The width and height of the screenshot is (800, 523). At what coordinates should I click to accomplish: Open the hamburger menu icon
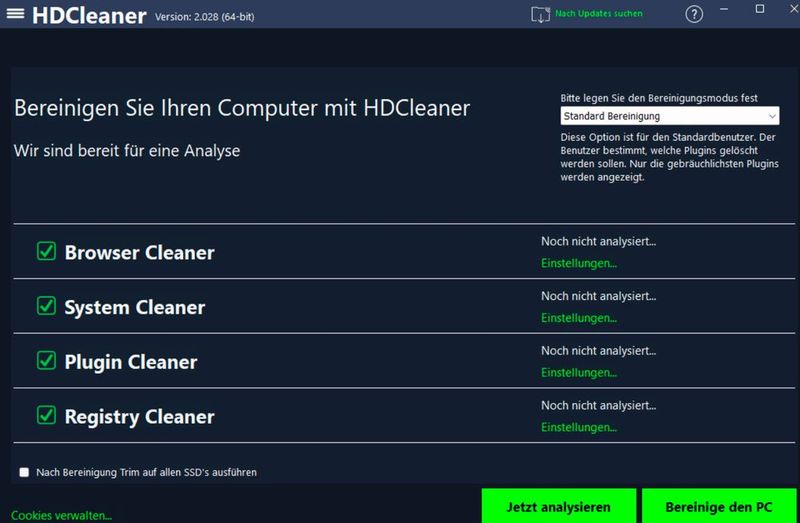pos(15,14)
